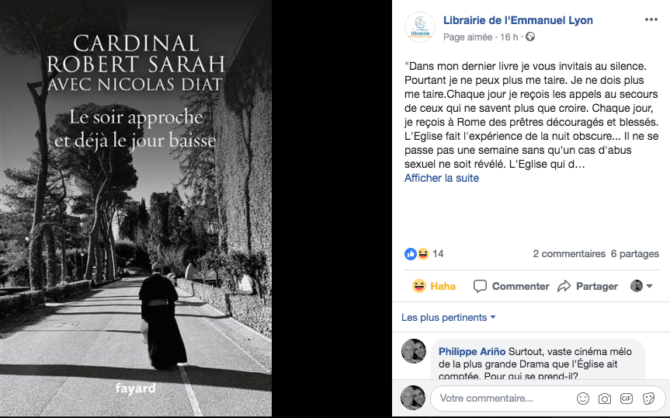The image size is (670, 418).
Task: Open the comment-as profile selector dropdown
Action: click(641, 286)
